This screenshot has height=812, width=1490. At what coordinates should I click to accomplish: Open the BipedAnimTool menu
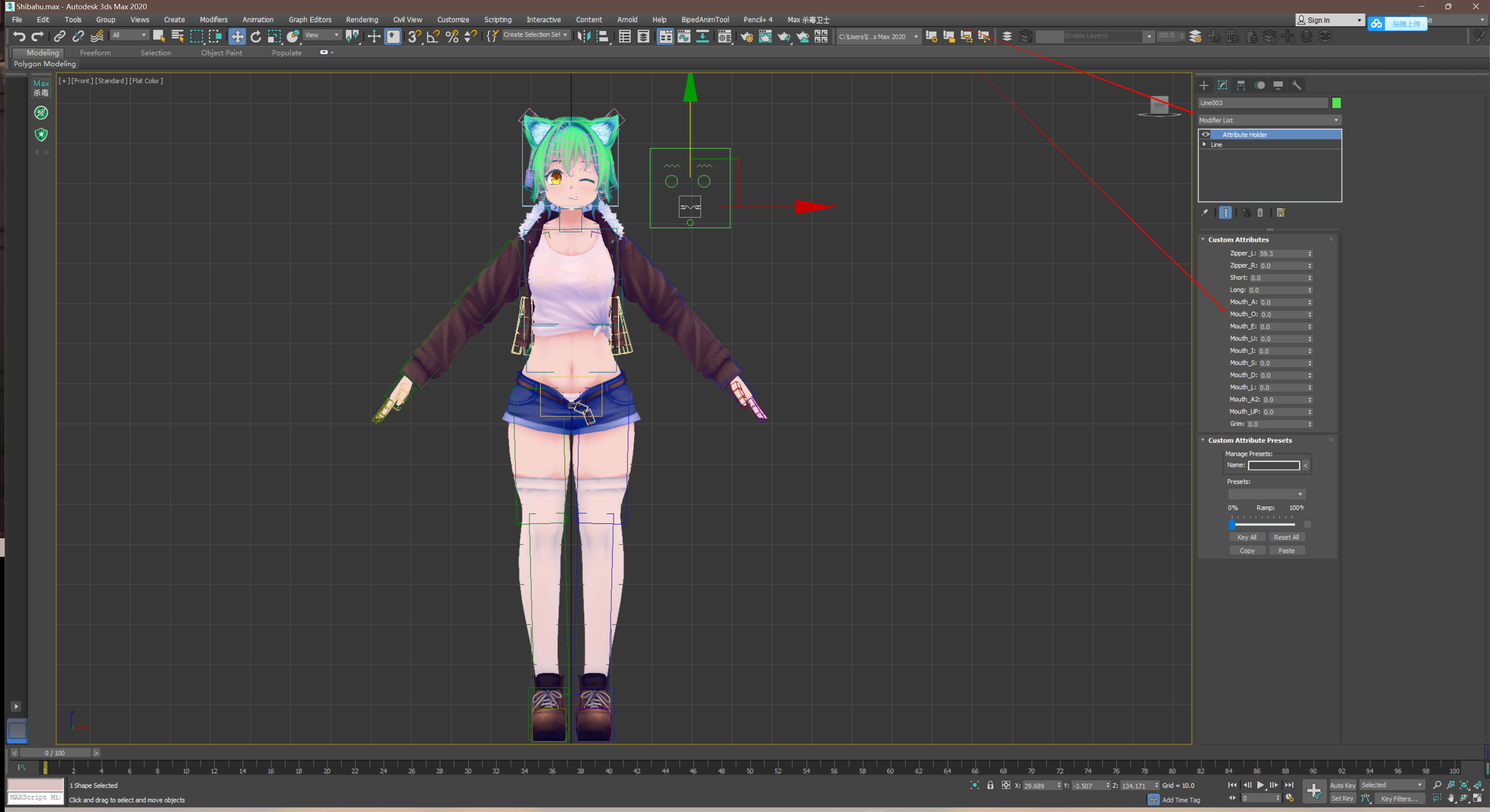704,20
